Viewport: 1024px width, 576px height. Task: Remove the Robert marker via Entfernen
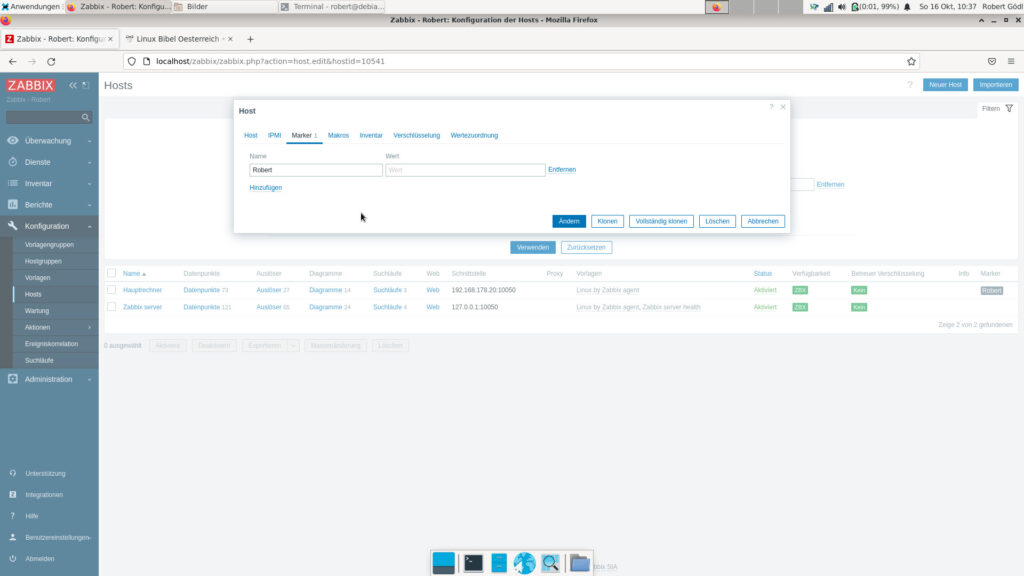point(562,170)
